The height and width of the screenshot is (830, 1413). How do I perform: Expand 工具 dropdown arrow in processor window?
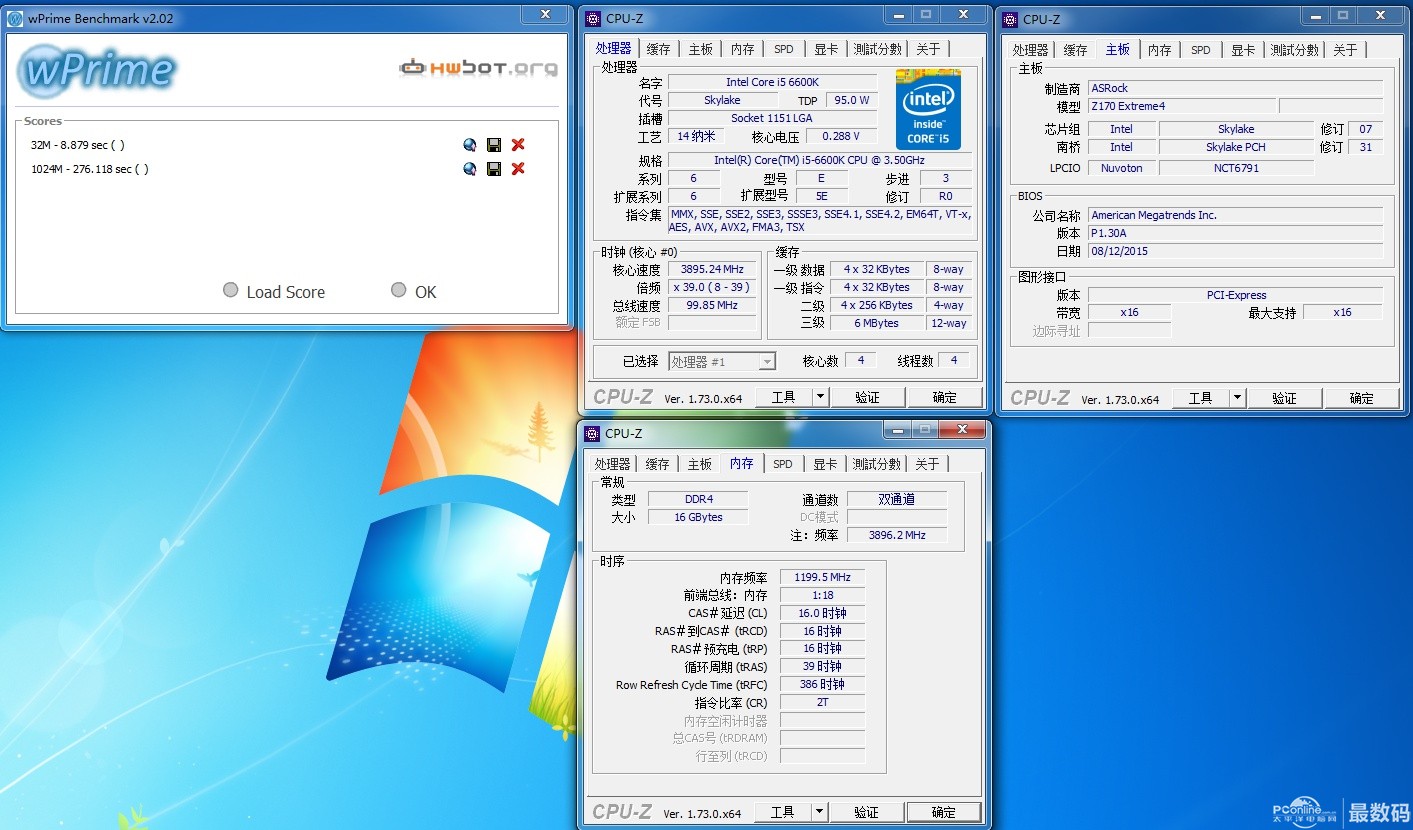click(820, 397)
